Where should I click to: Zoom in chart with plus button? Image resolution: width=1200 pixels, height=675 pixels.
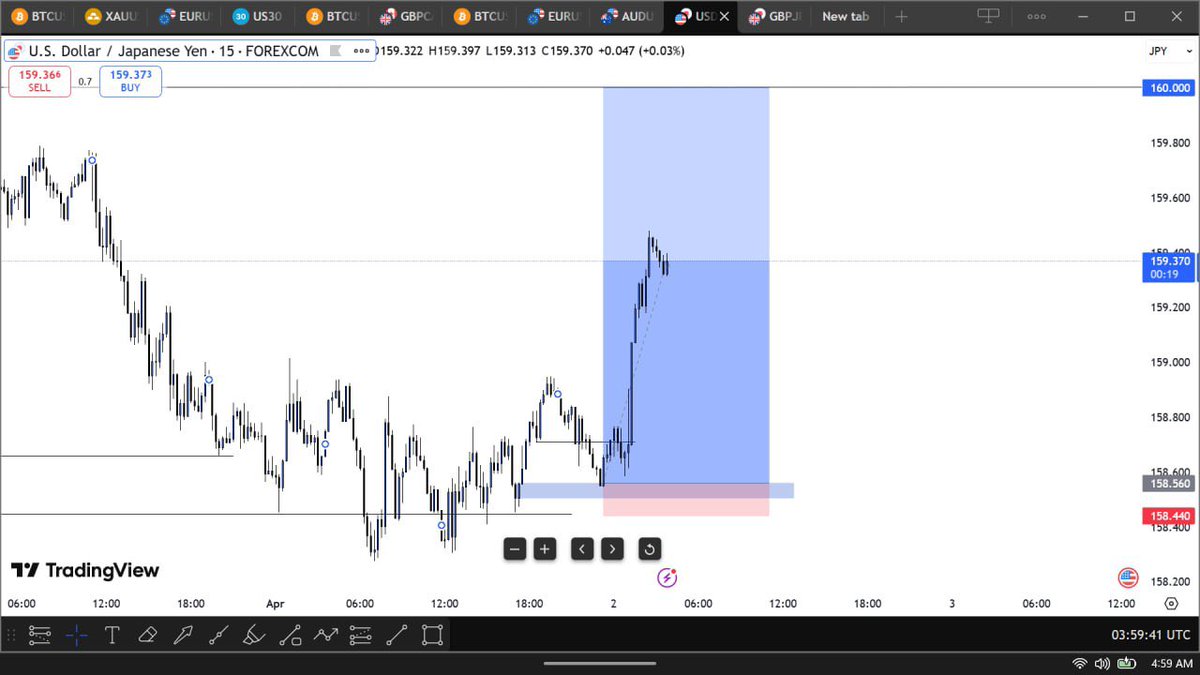545,548
